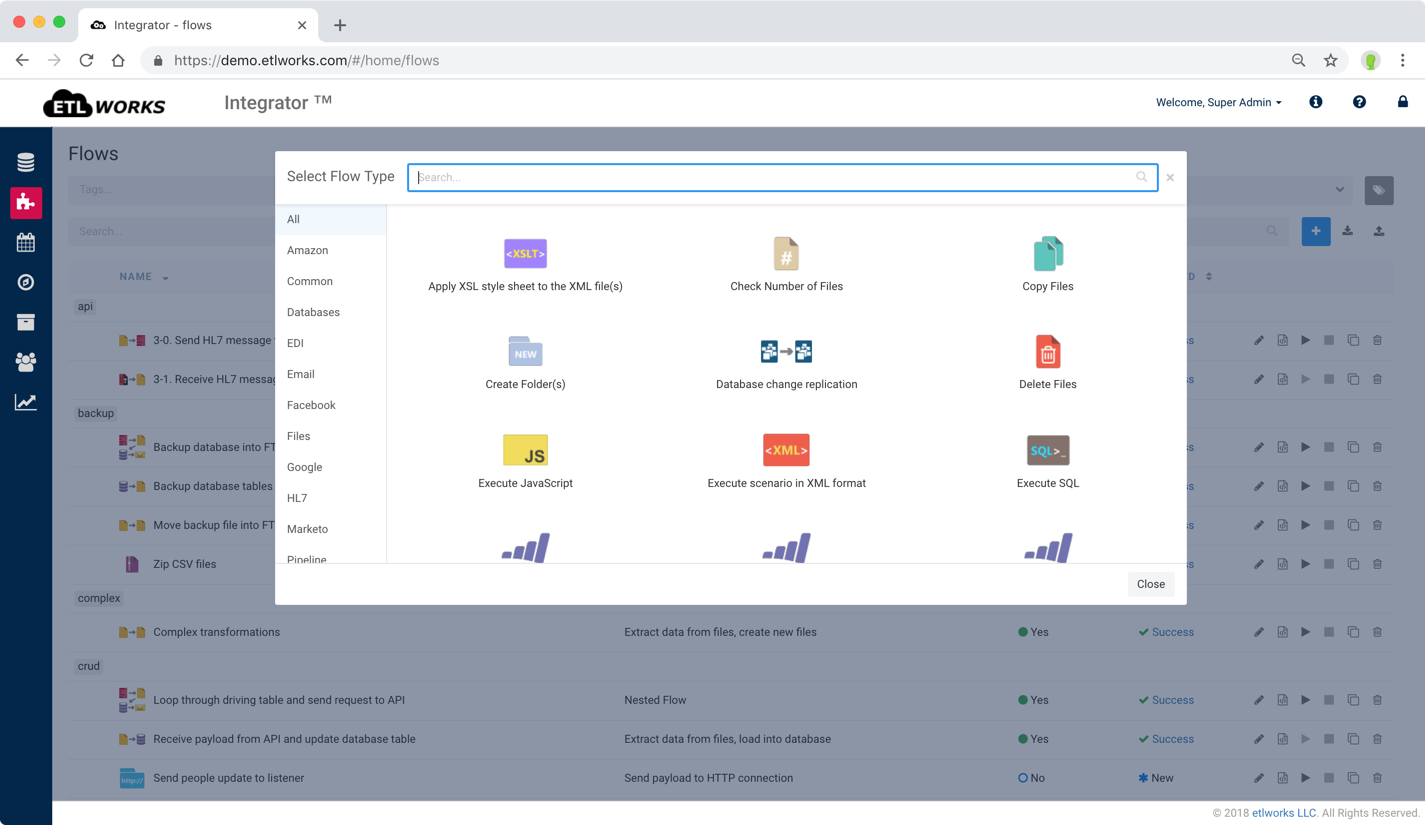This screenshot has height=825, width=1425.
Task: Click the Close button in dialog
Action: (x=1150, y=584)
